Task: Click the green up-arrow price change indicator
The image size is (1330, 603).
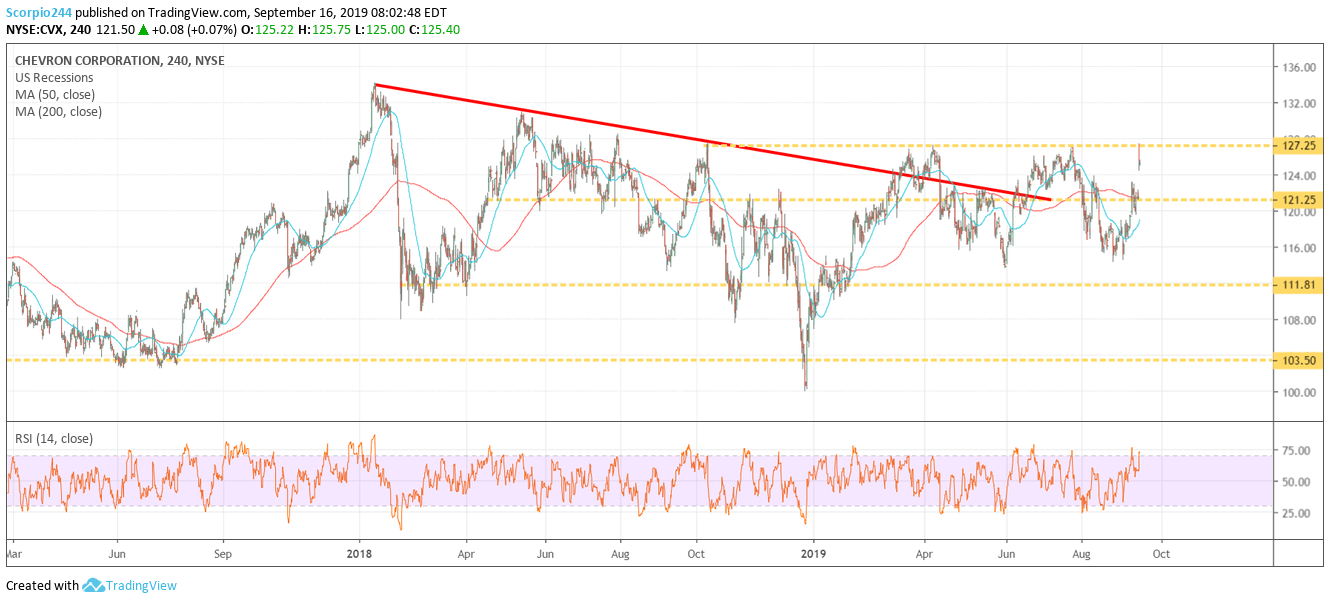Action: click(144, 30)
